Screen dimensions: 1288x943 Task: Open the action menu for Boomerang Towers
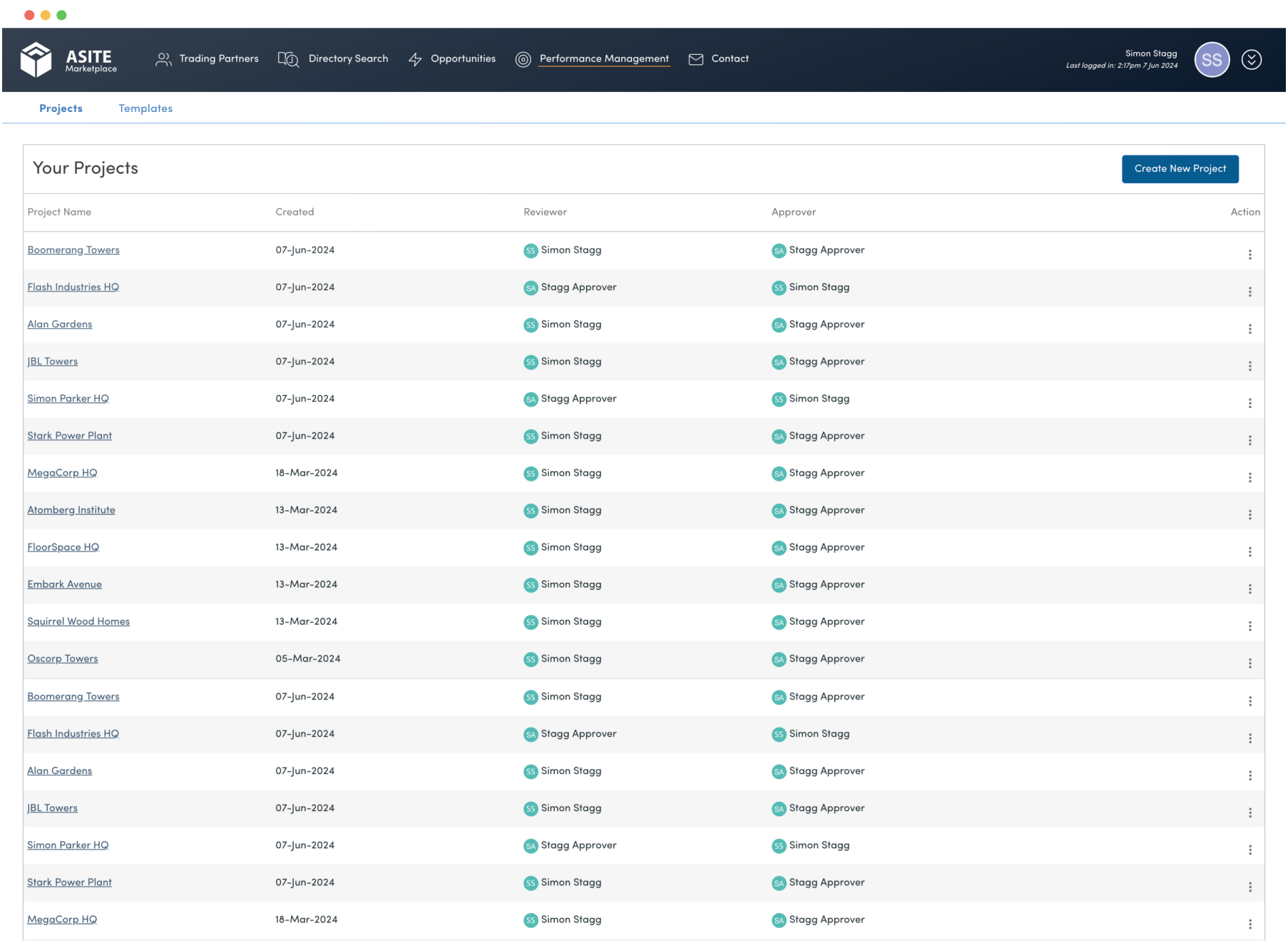[1249, 254]
